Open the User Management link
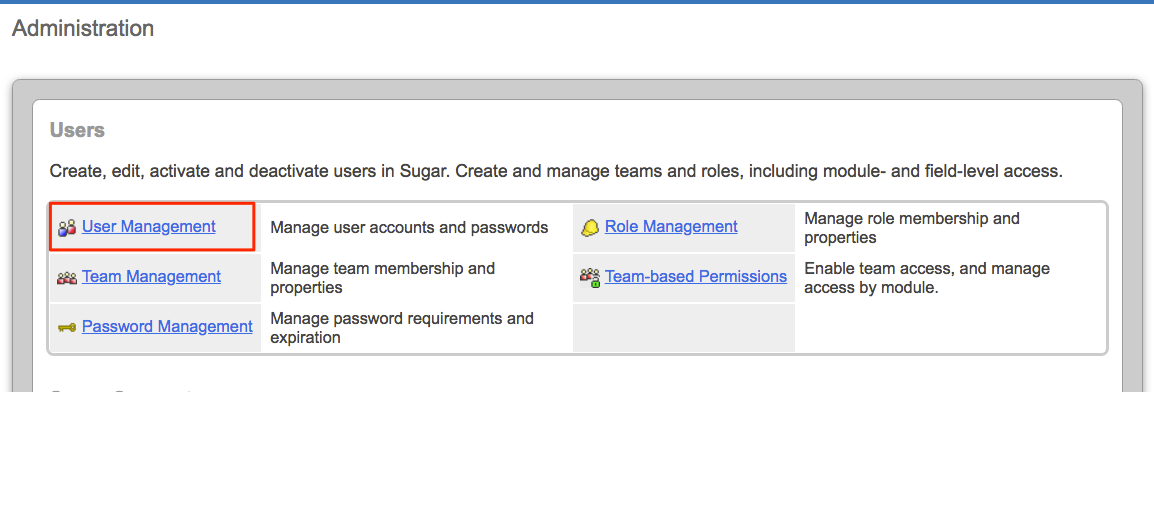This screenshot has width=1154, height=512. pos(149,227)
